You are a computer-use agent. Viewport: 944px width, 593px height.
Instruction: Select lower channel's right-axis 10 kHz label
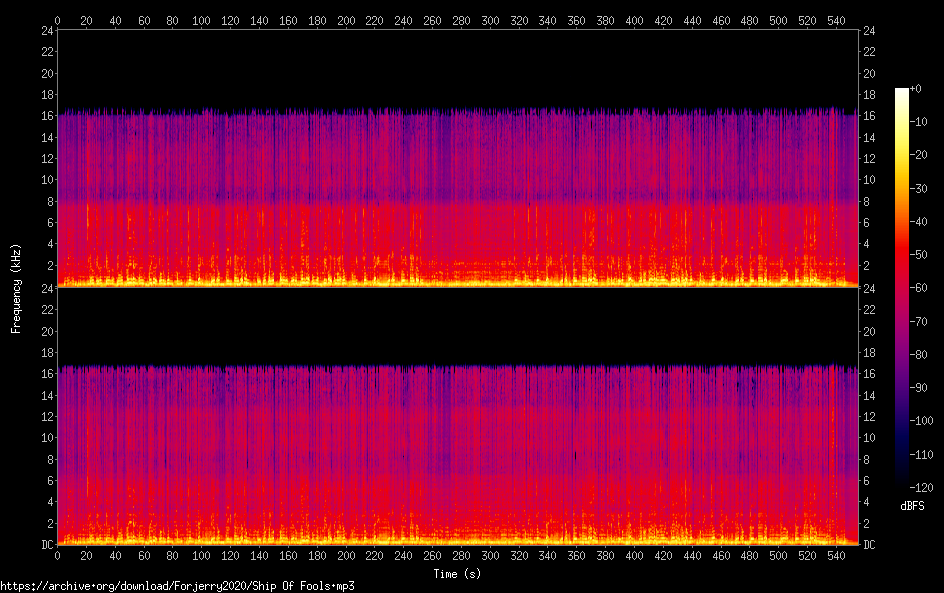[870, 438]
